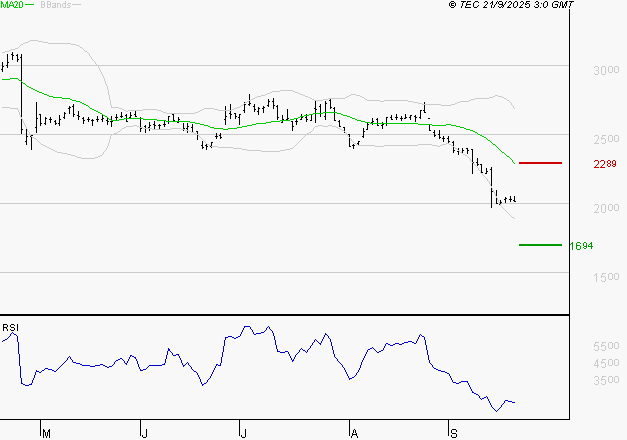The image size is (627, 440).
Task: Click the RSI panel label
Action: pyautogui.click(x=10, y=328)
